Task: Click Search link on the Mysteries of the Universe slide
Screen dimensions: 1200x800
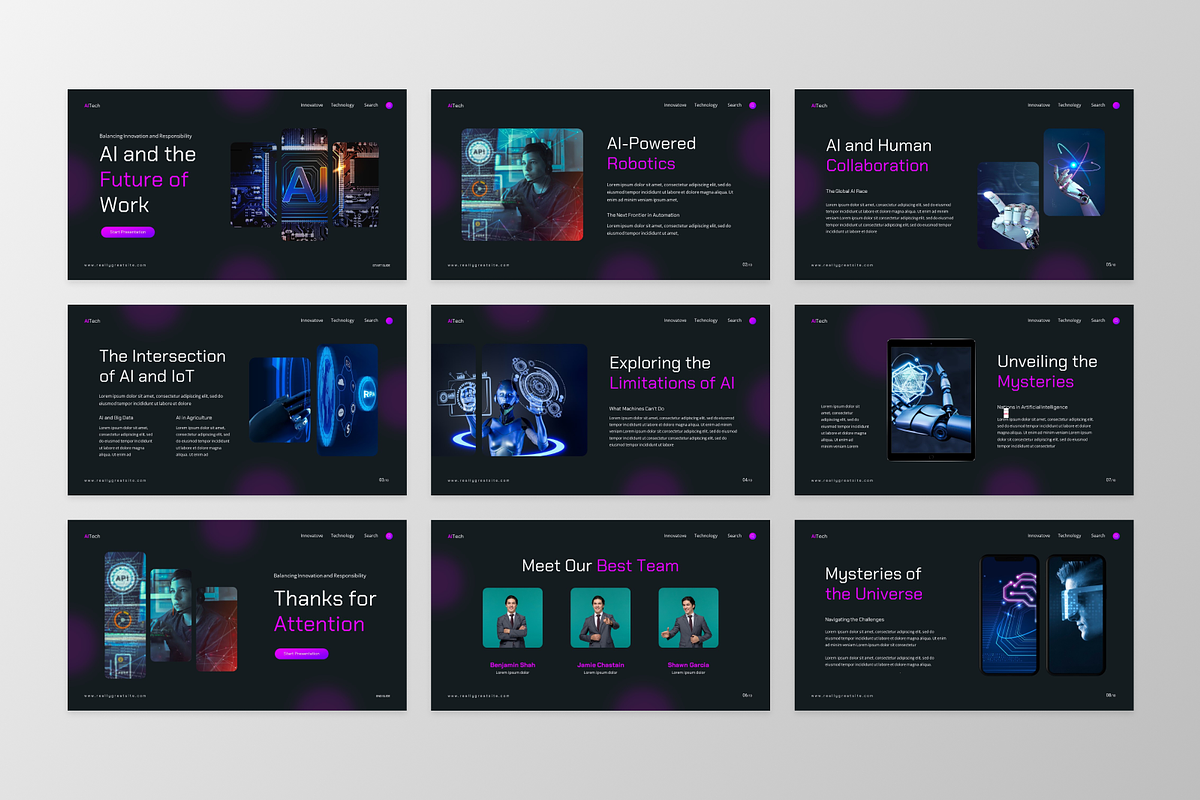Action: tap(1098, 536)
